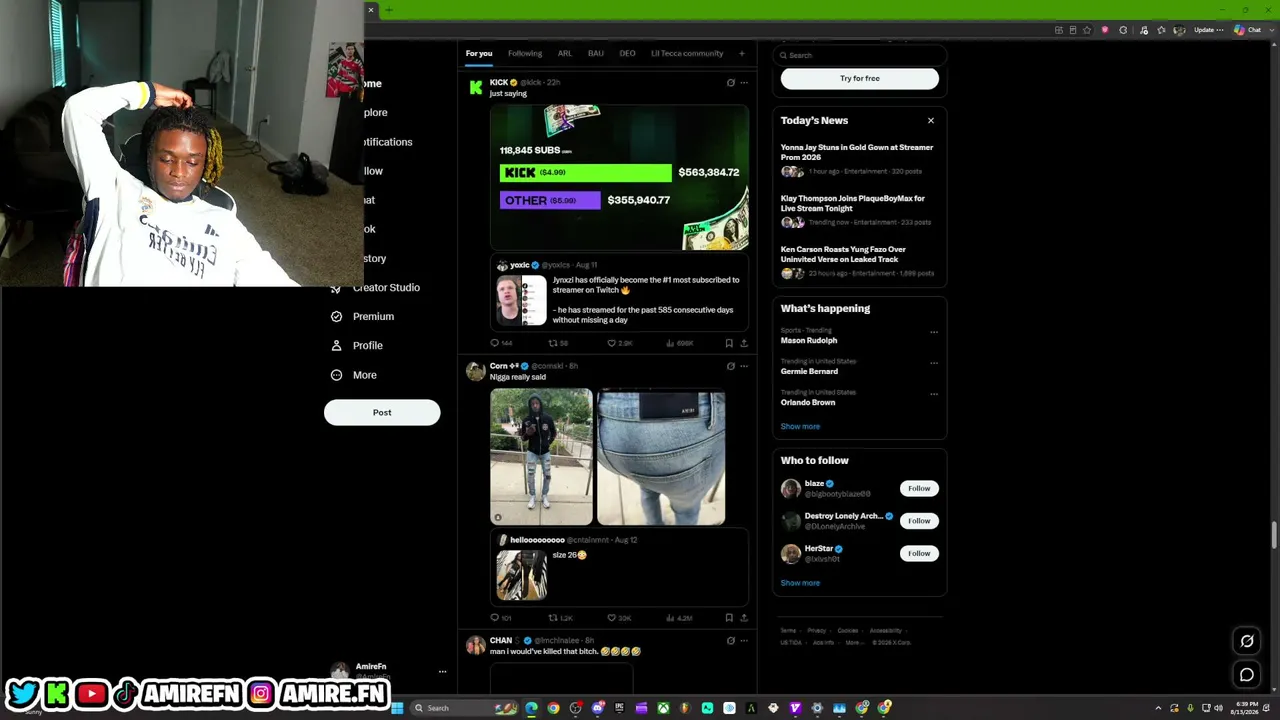1280x720 pixels.
Task: Click KICK account avatar
Action: click(x=476, y=88)
